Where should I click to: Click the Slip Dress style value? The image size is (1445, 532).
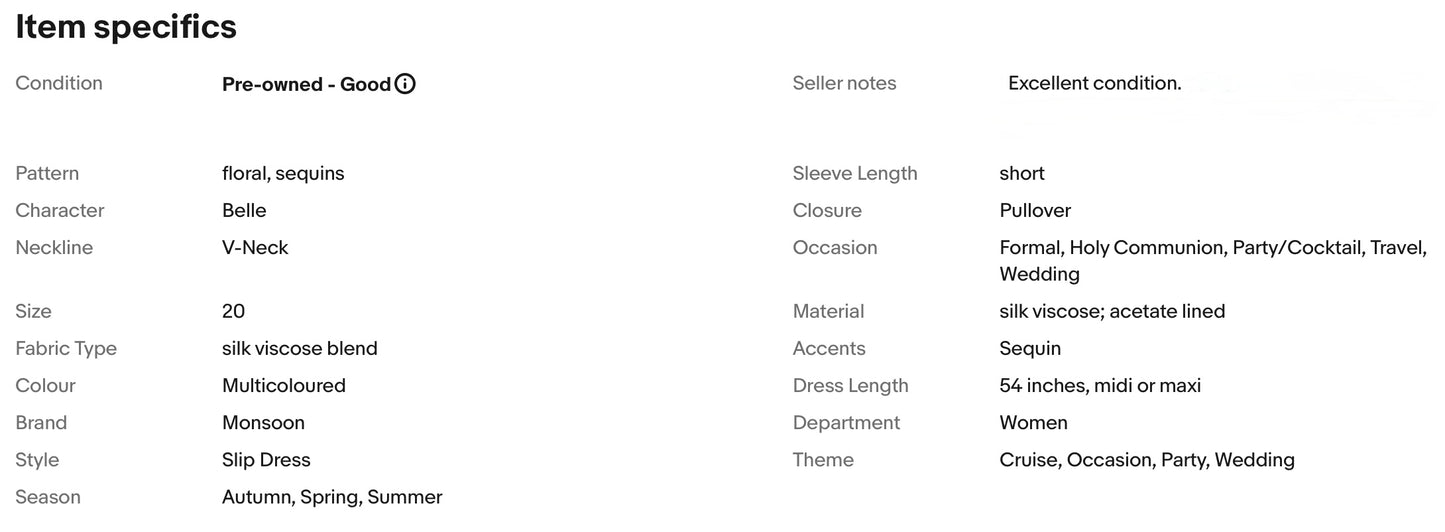(266, 460)
